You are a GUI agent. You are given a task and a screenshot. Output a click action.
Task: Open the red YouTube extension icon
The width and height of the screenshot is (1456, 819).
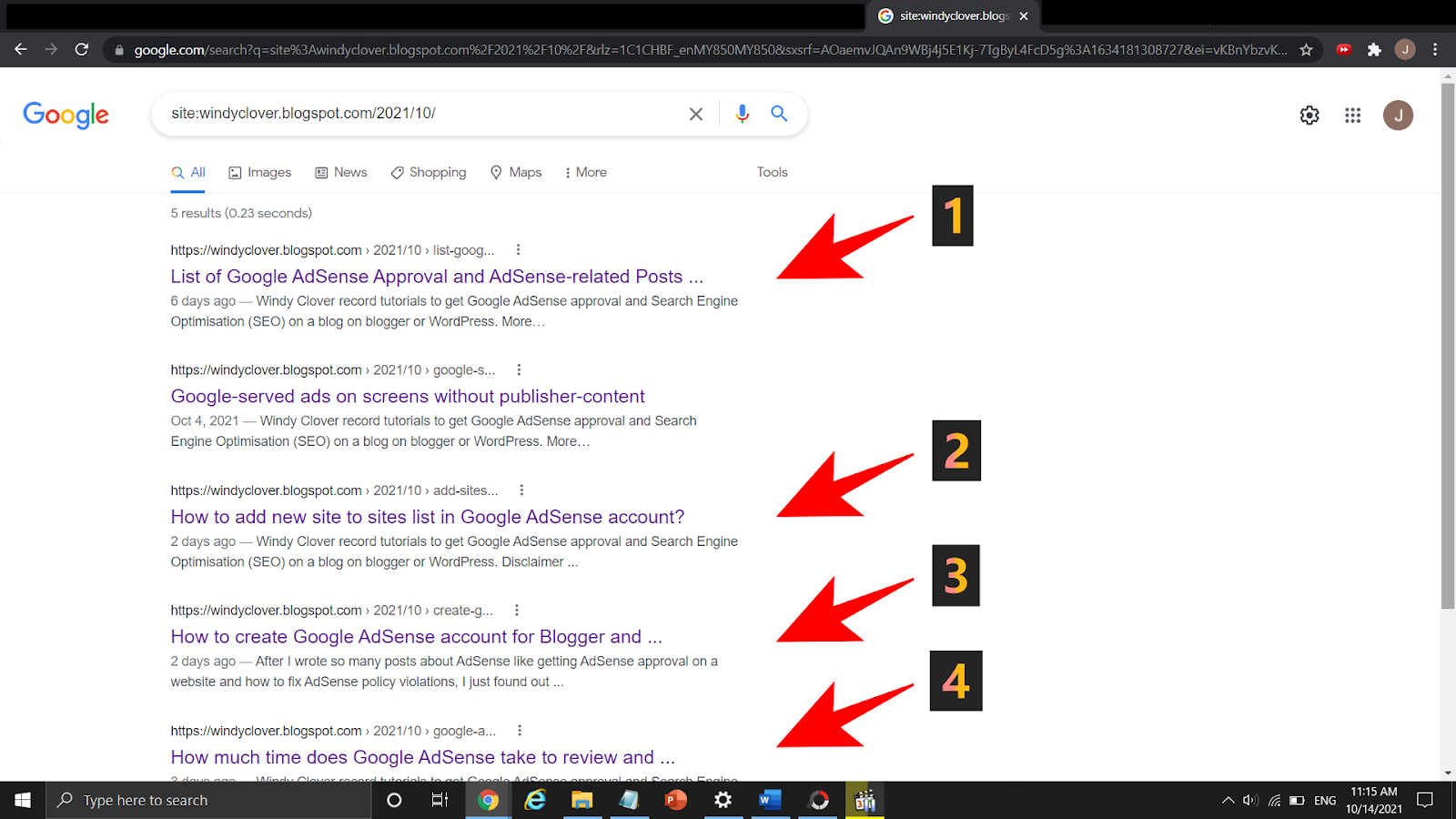(x=1344, y=50)
